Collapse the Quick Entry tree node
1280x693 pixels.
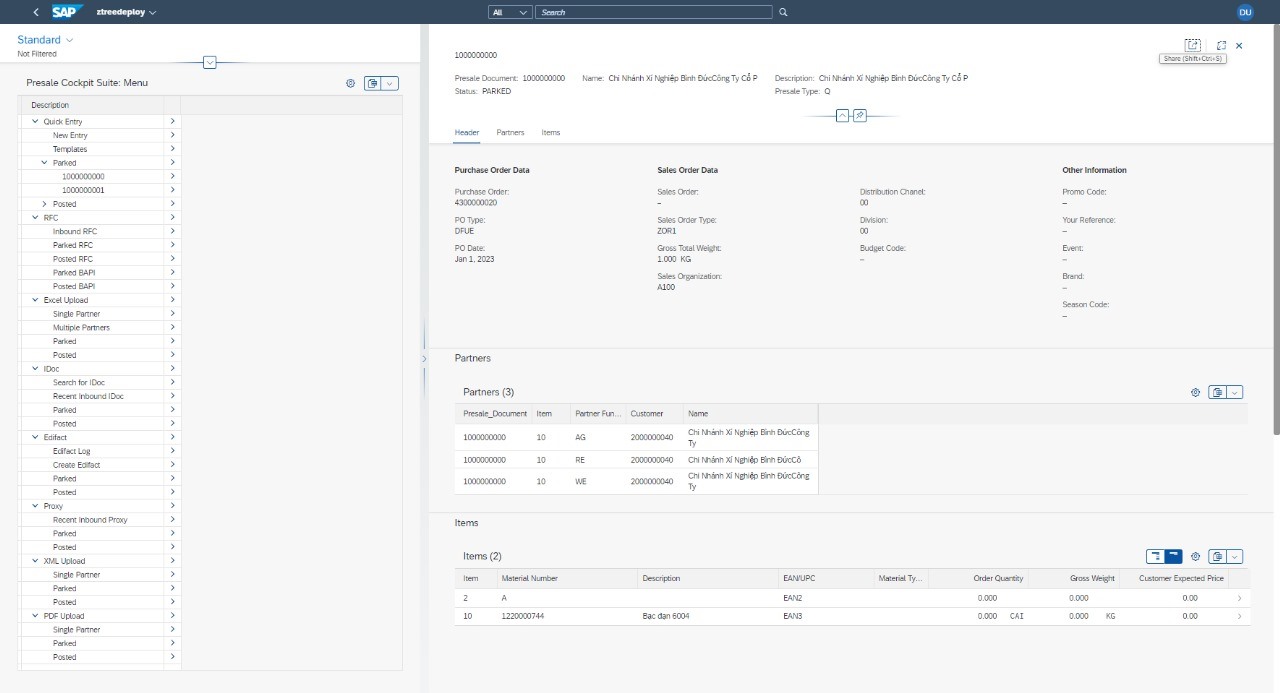36,122
